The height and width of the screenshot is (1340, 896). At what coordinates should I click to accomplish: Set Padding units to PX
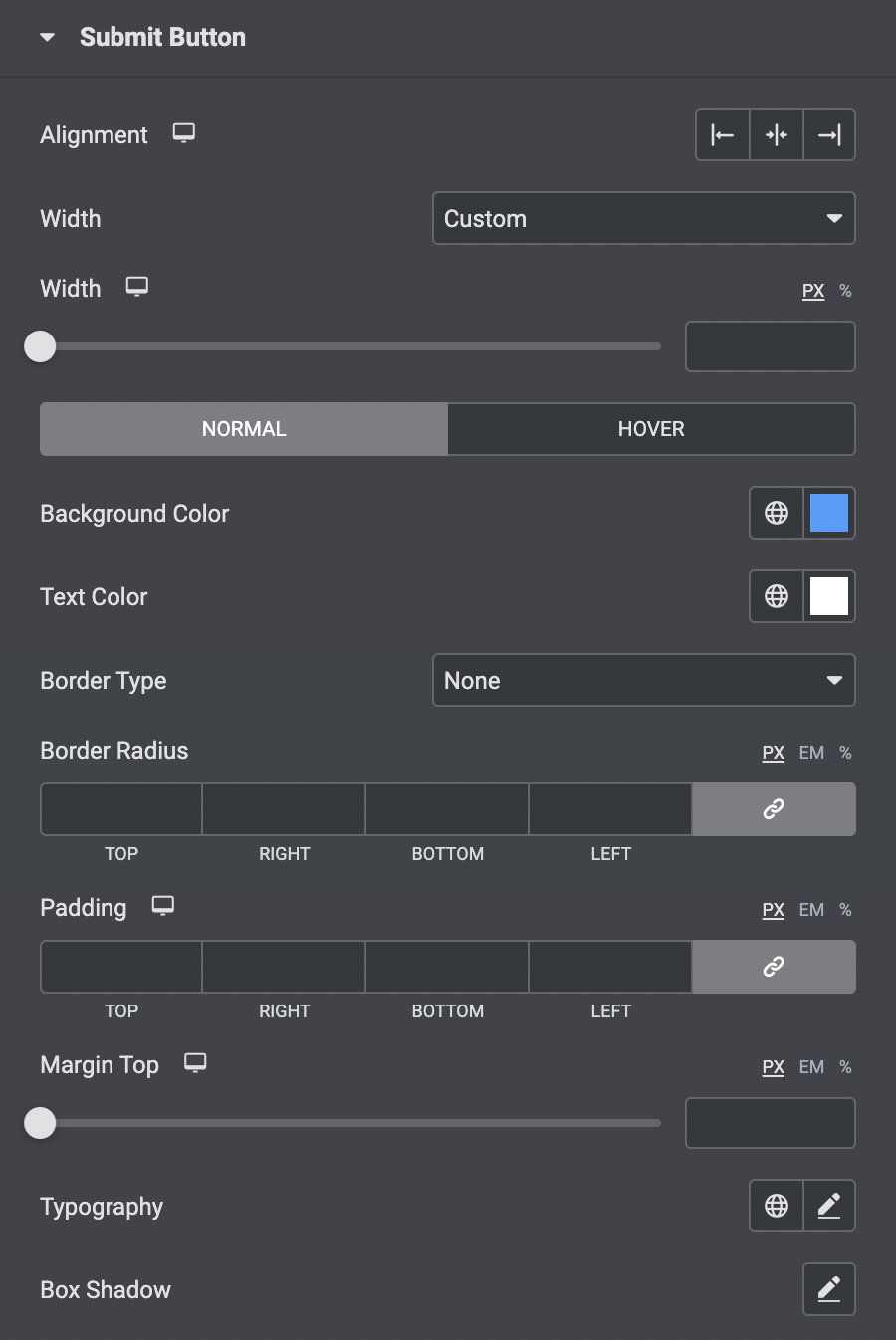coord(773,910)
